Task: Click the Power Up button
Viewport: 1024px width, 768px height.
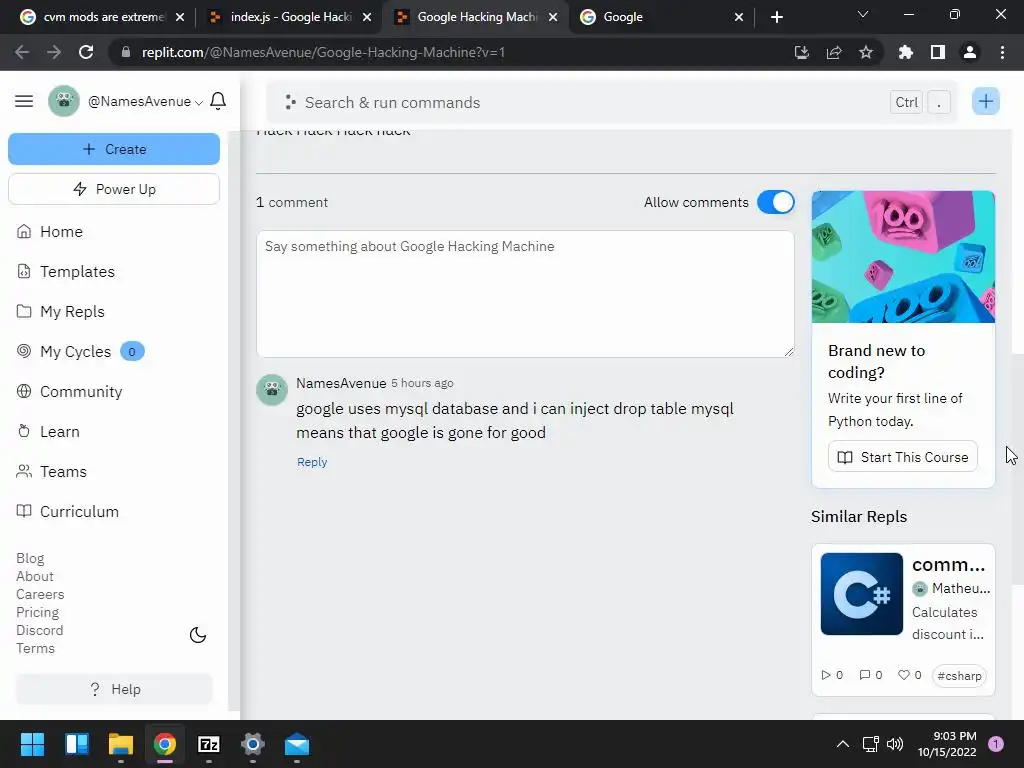Action: (114, 189)
